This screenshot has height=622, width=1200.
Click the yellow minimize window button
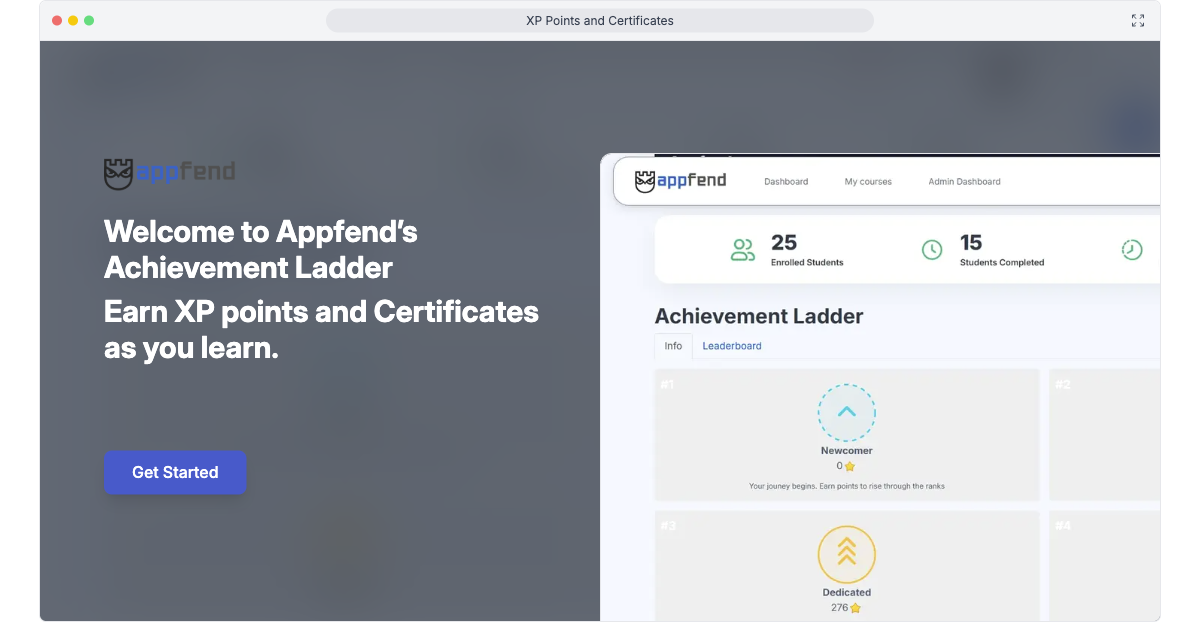pyautogui.click(x=73, y=20)
